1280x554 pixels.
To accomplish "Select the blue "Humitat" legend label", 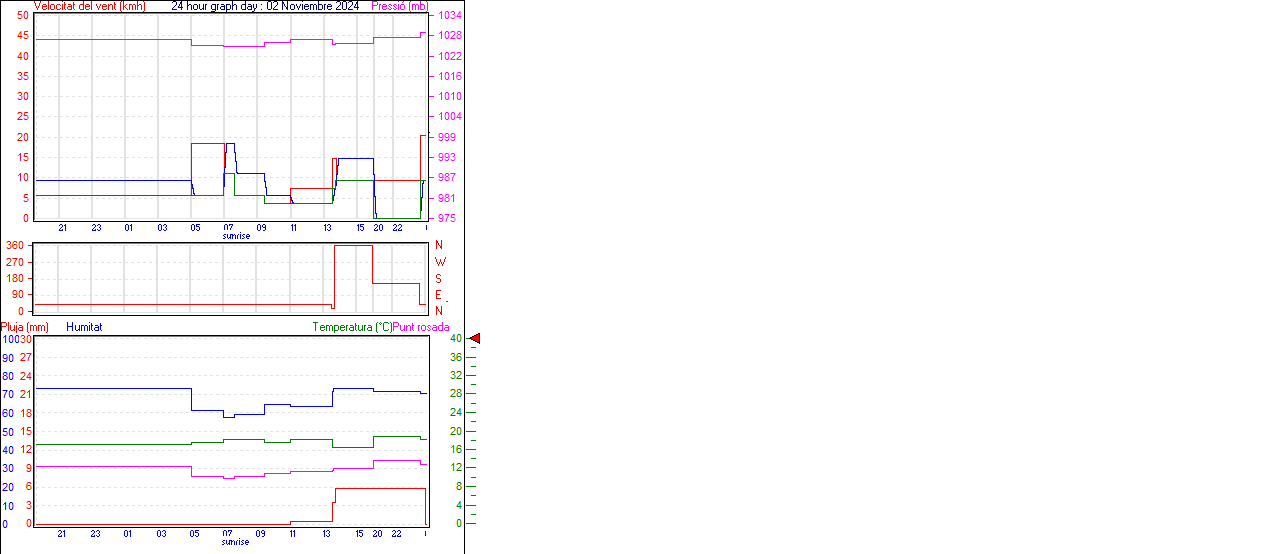I will point(84,327).
